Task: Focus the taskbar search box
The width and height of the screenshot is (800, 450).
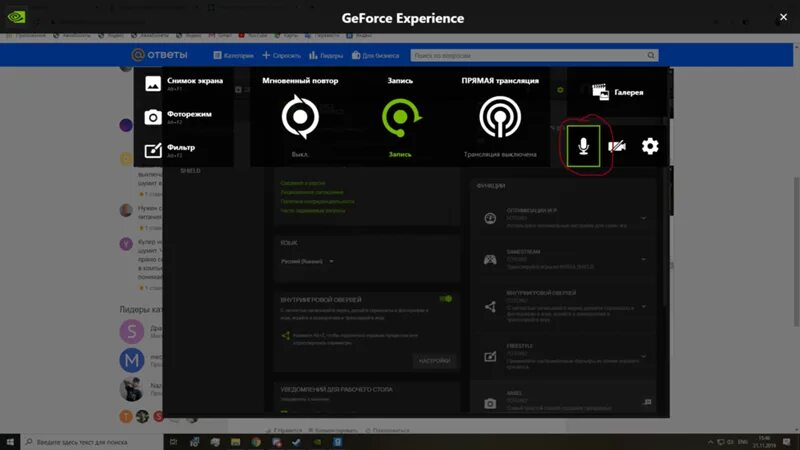Action: (92, 442)
